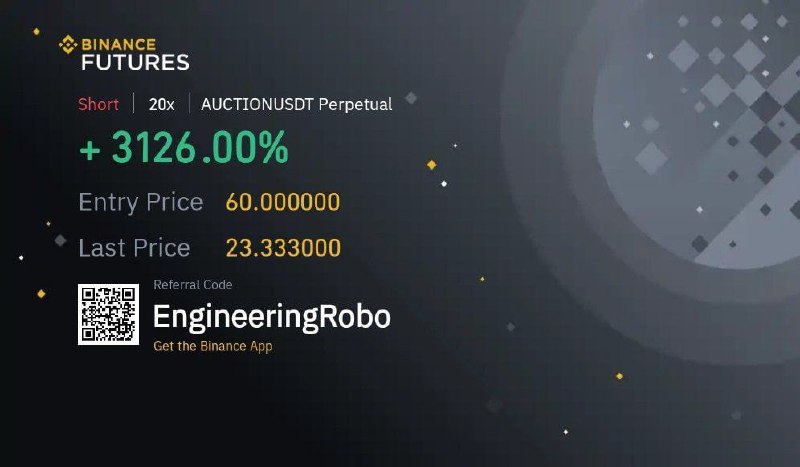Select the EngineeringRobo referral code
This screenshot has width=800, height=467.
pyautogui.click(x=272, y=317)
